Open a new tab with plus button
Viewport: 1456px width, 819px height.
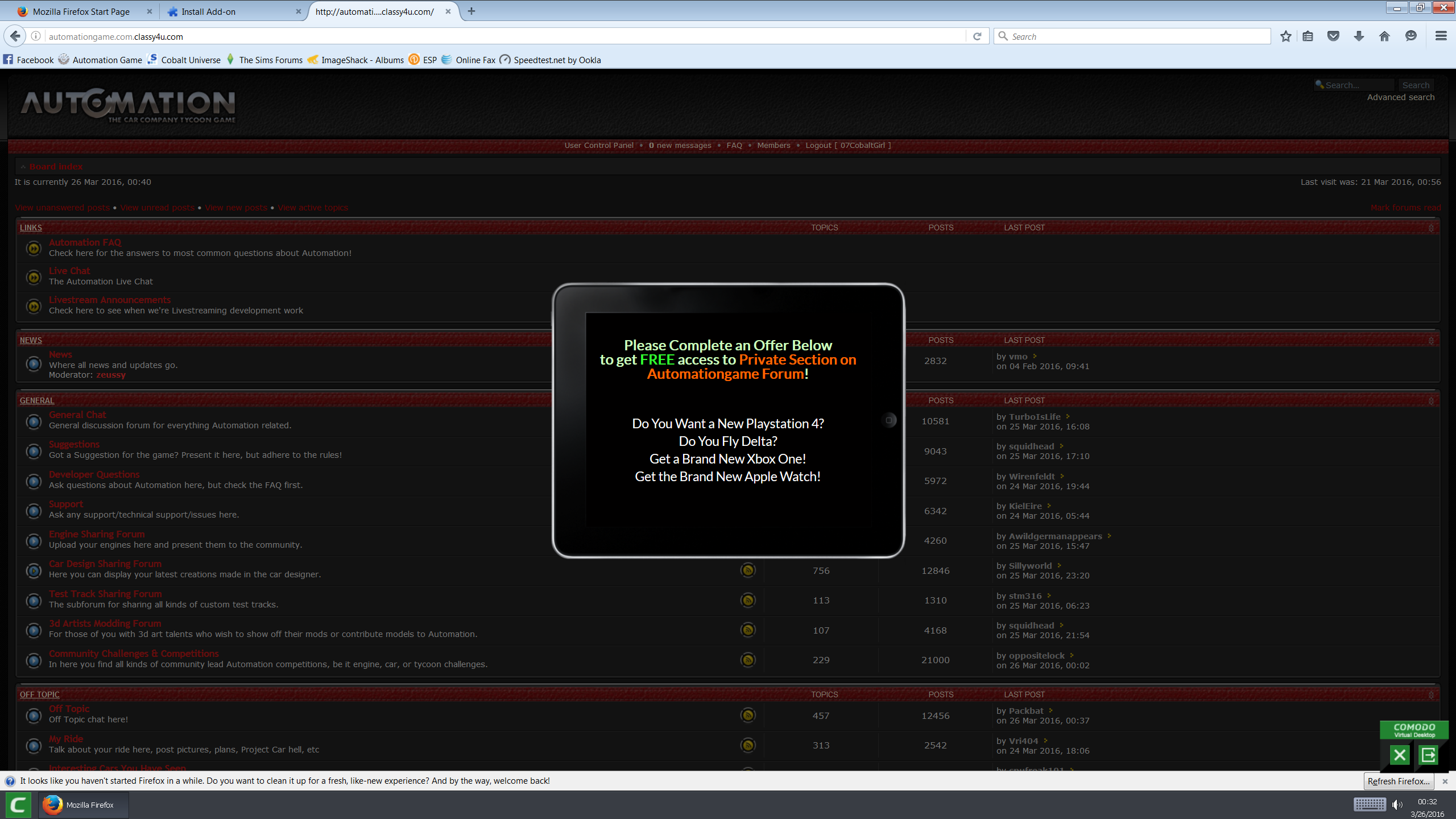point(471,11)
